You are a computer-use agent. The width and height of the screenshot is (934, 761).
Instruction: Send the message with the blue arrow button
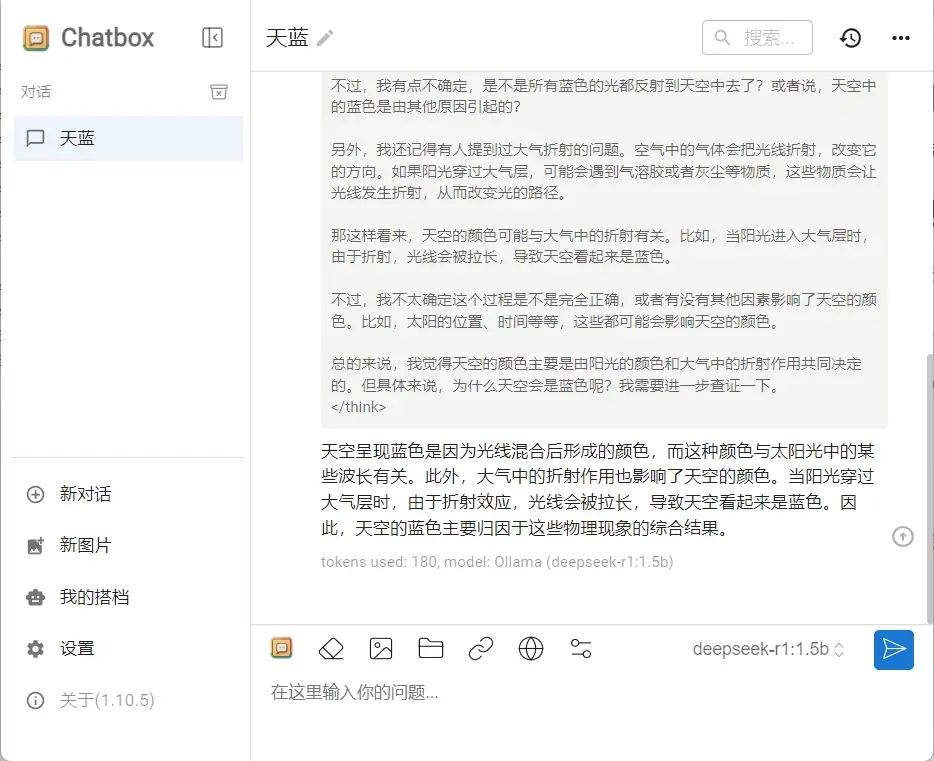pos(893,649)
